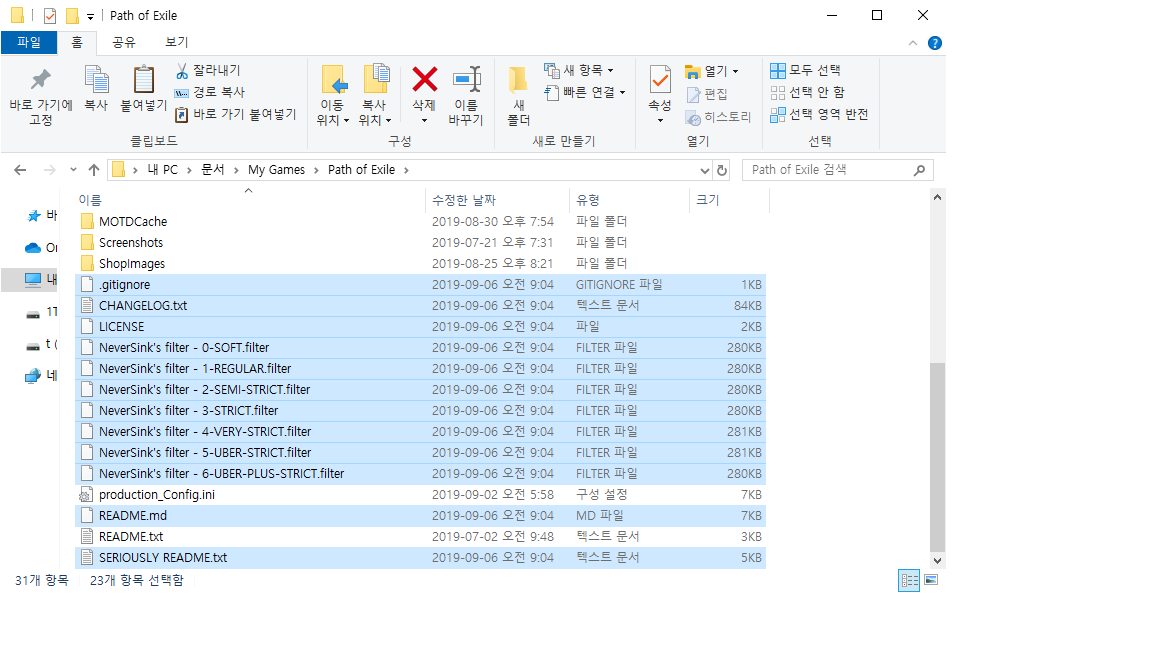Select the .gitignore file
1152x648 pixels.
pos(420,284)
